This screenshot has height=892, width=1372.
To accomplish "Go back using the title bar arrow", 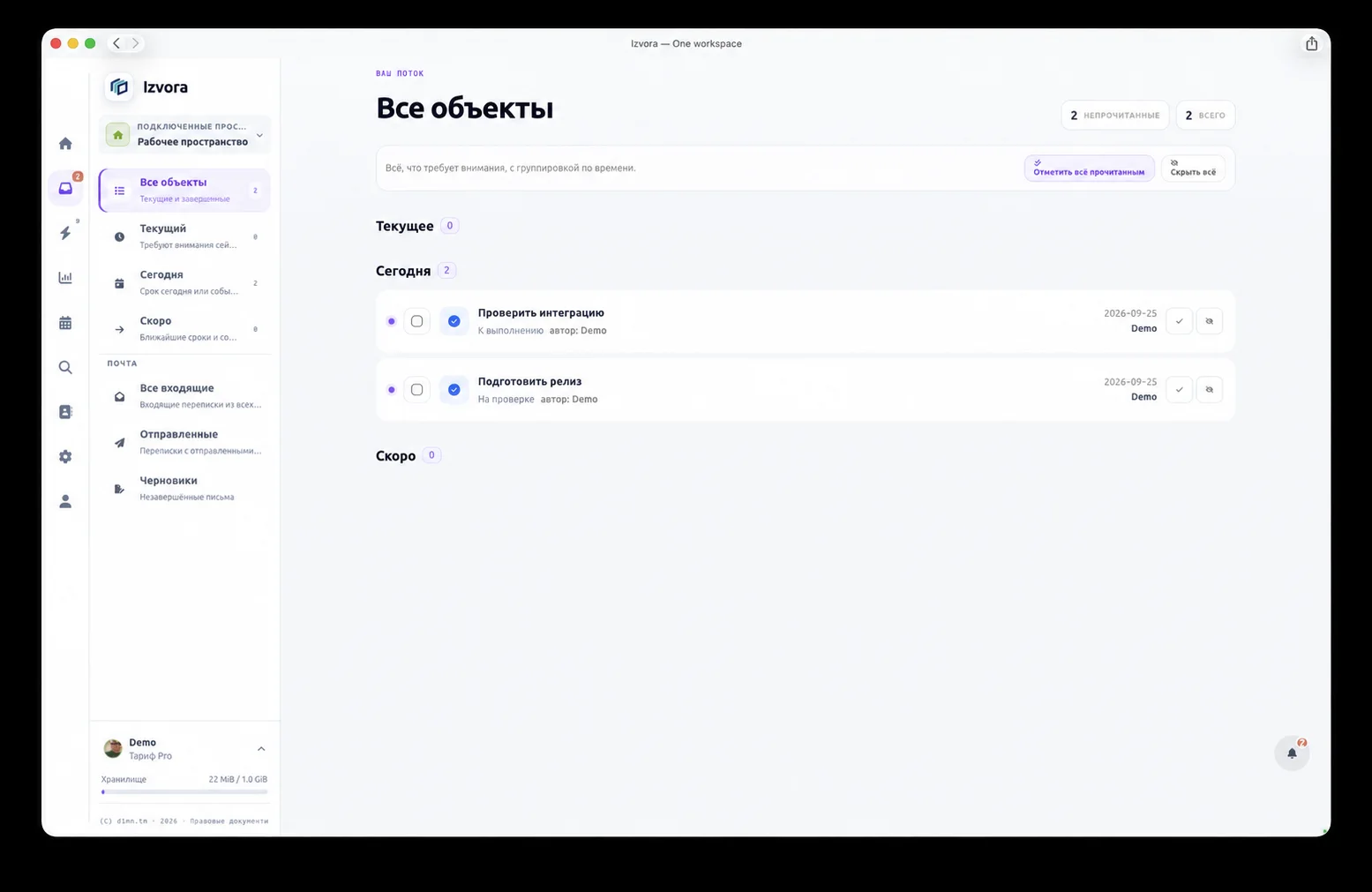I will [116, 43].
